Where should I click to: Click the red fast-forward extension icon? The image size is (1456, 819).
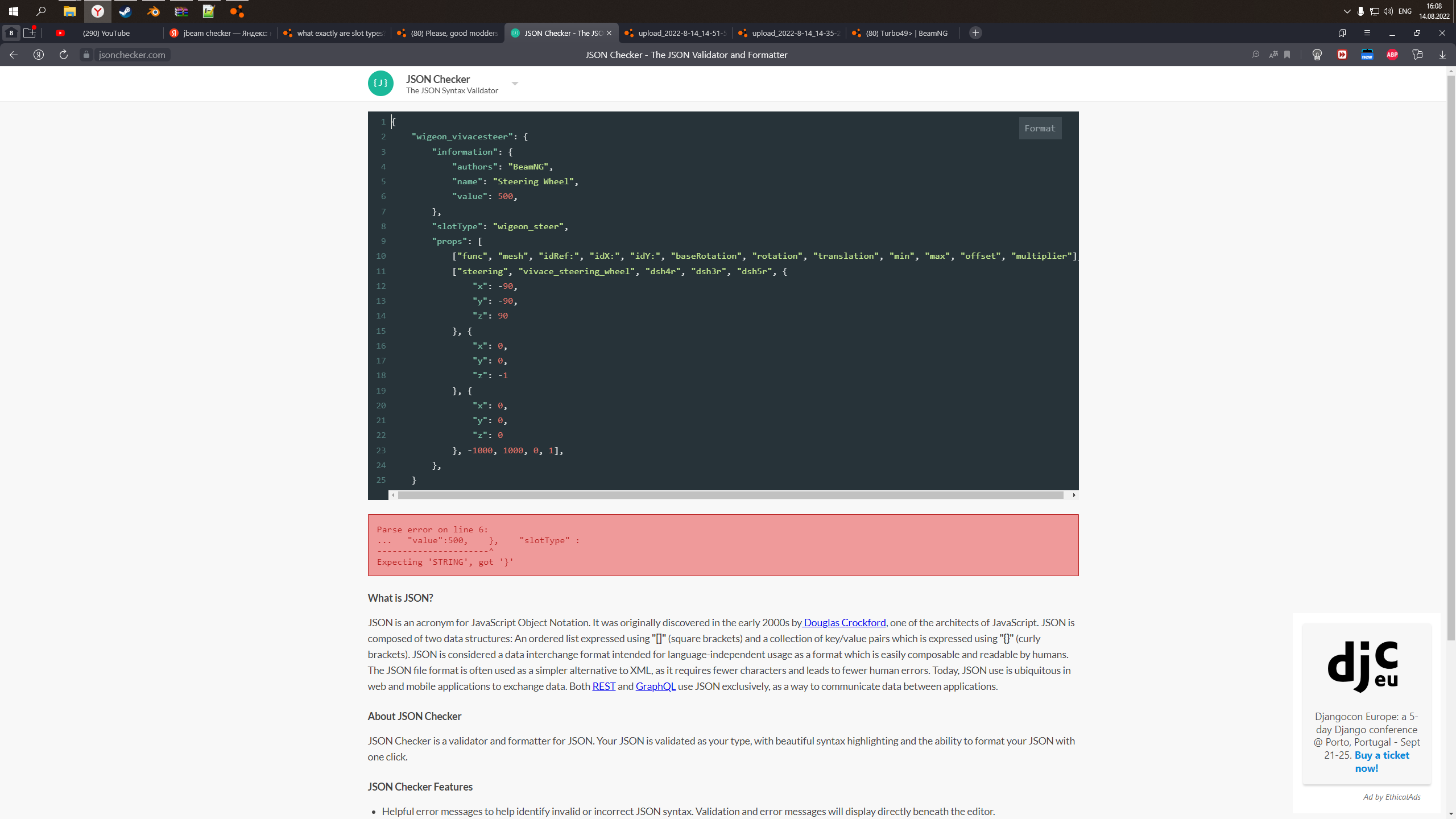pyautogui.click(x=1342, y=55)
